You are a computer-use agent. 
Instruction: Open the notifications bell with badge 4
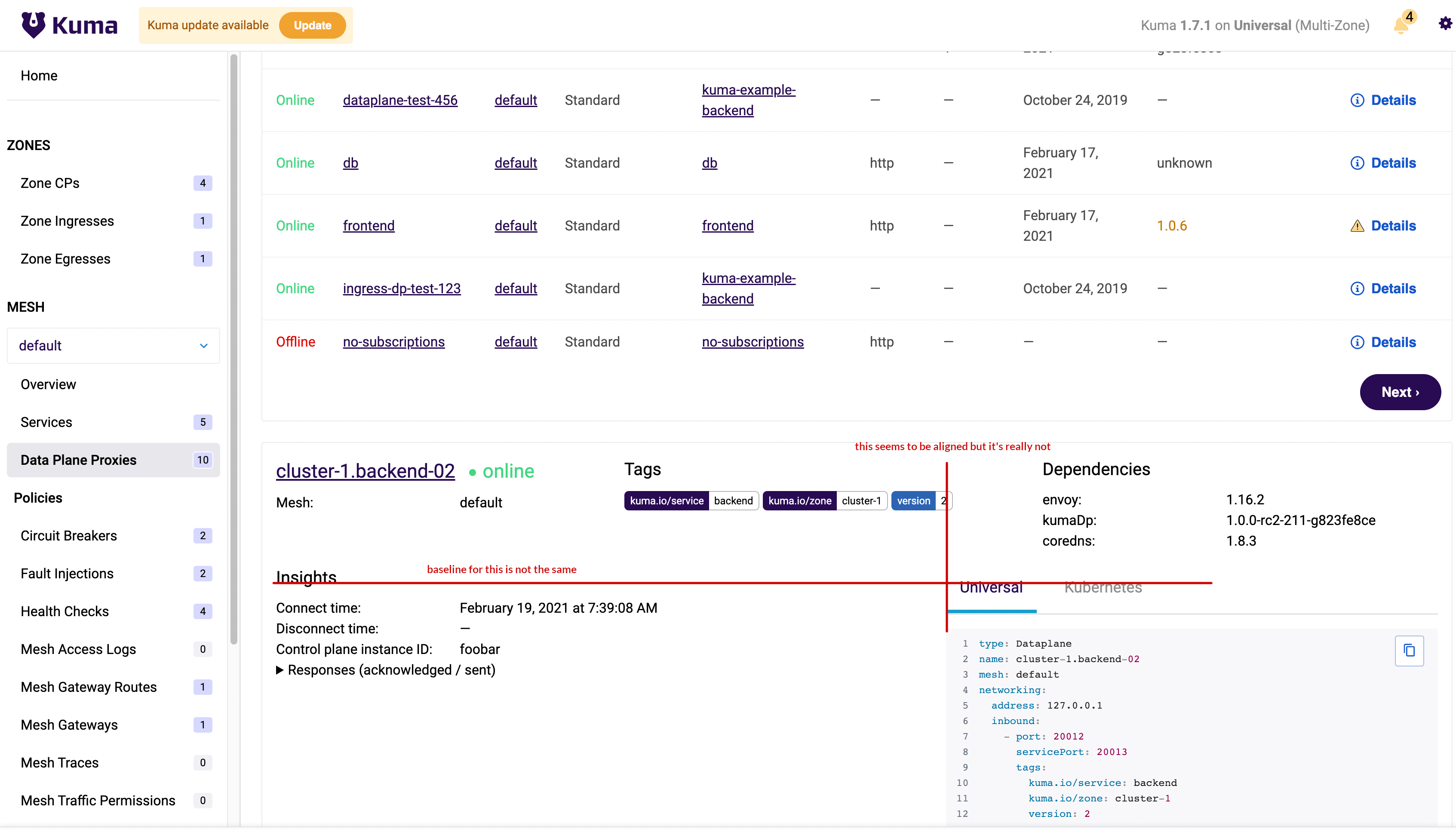[x=1401, y=26]
